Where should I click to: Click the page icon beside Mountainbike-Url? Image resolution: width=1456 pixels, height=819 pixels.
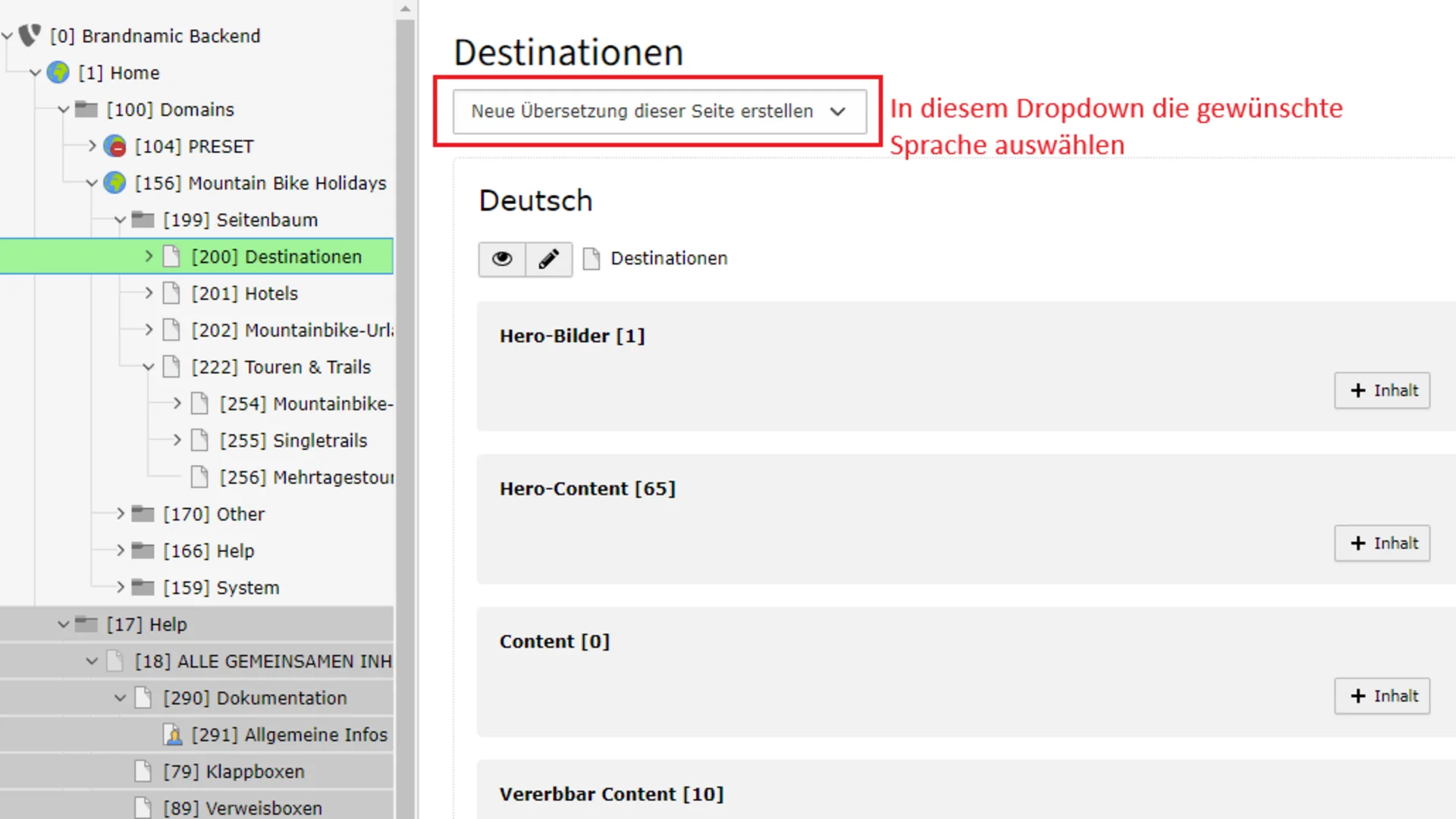pos(172,330)
